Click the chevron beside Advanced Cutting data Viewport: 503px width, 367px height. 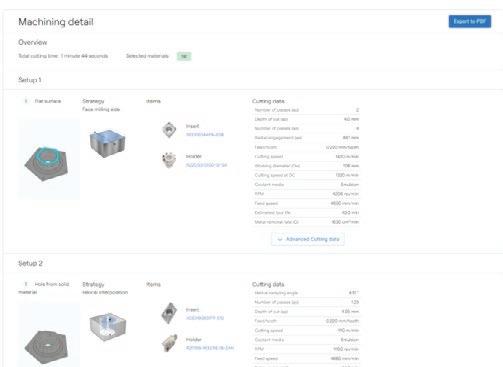point(280,239)
